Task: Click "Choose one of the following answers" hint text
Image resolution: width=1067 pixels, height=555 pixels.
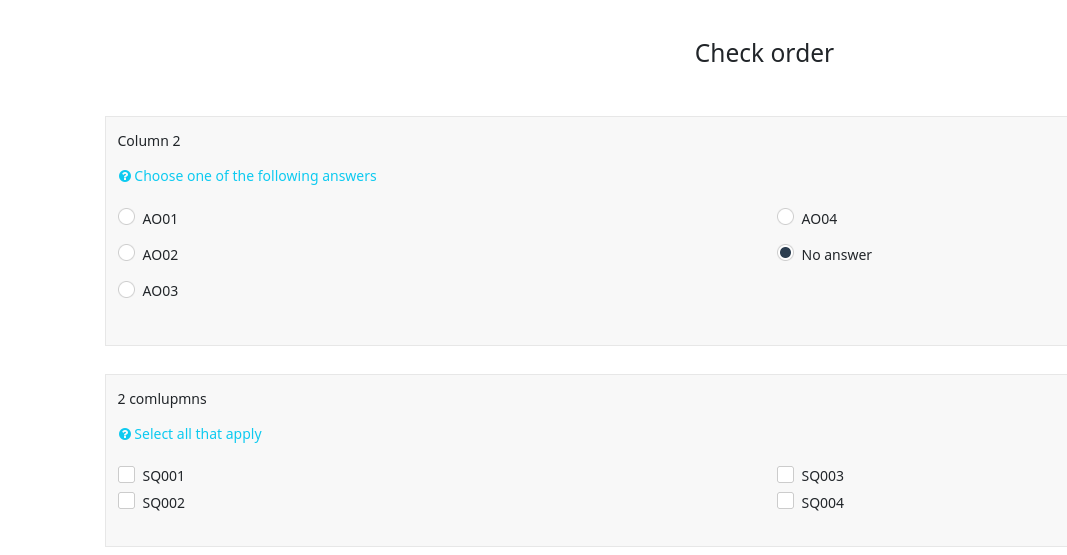Action: click(255, 176)
